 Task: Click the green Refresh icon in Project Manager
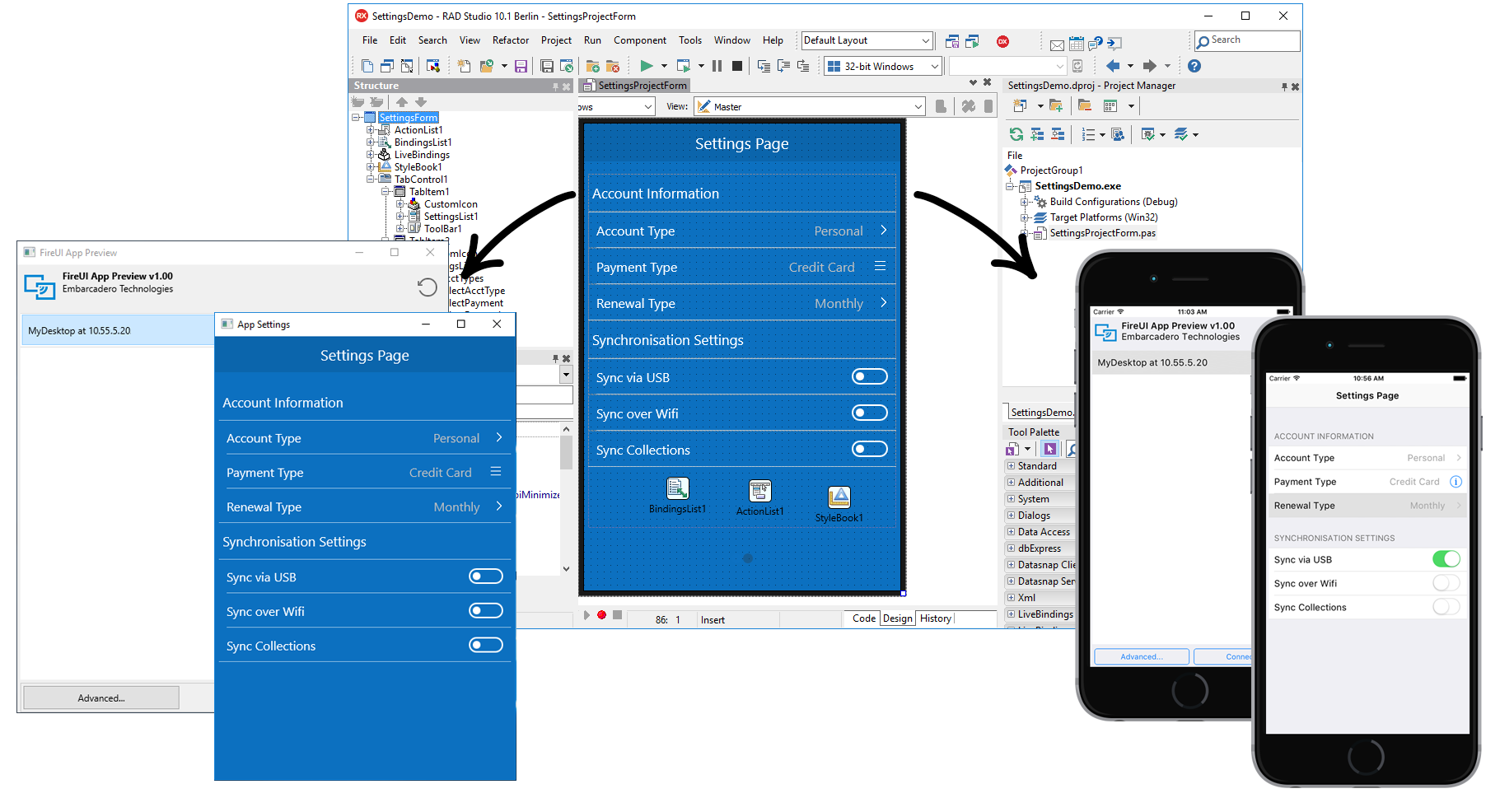pyautogui.click(x=1016, y=134)
